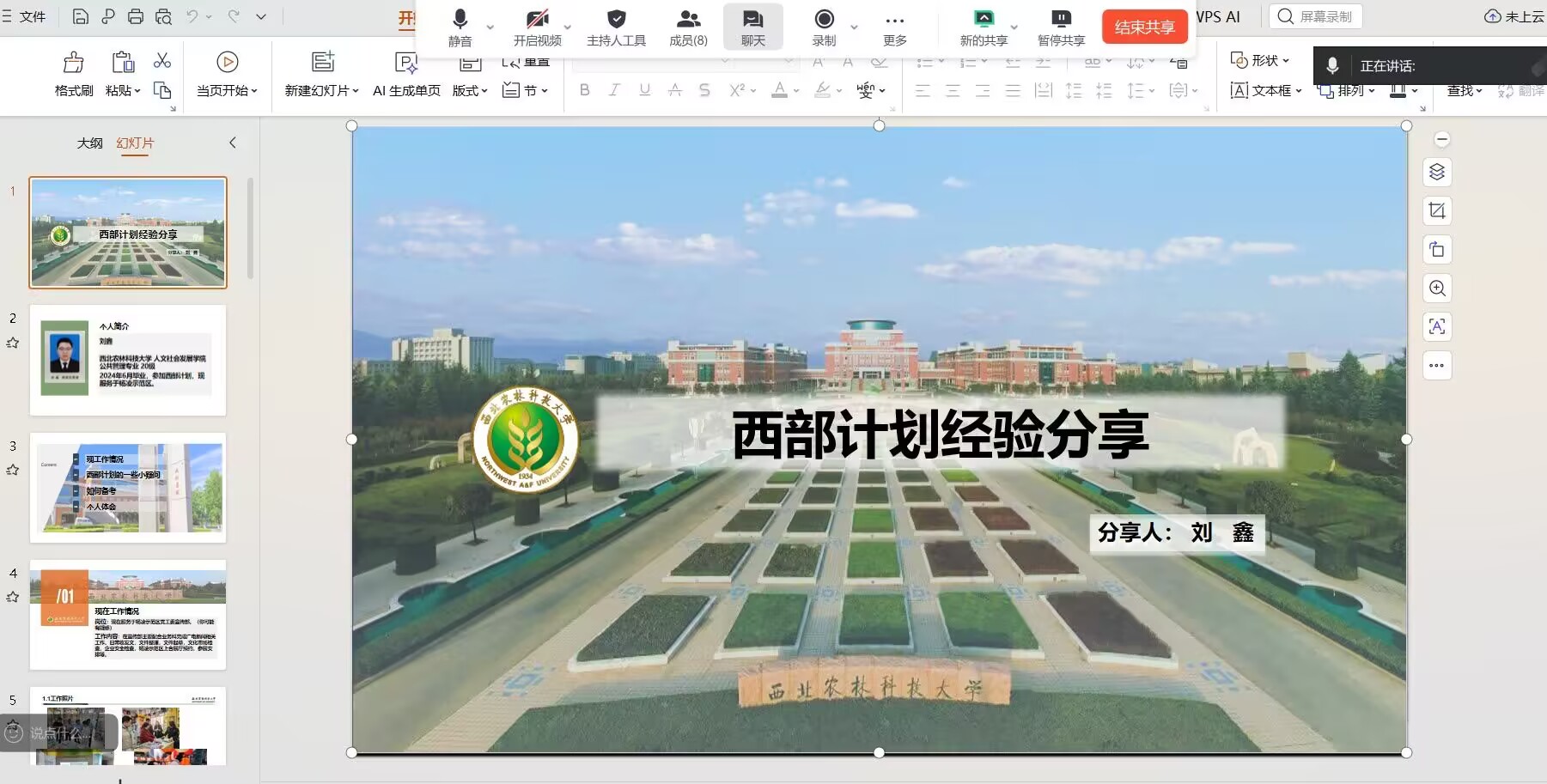Expand the 当页开始 dropdown arrow
The image size is (1547, 784).
(x=254, y=91)
